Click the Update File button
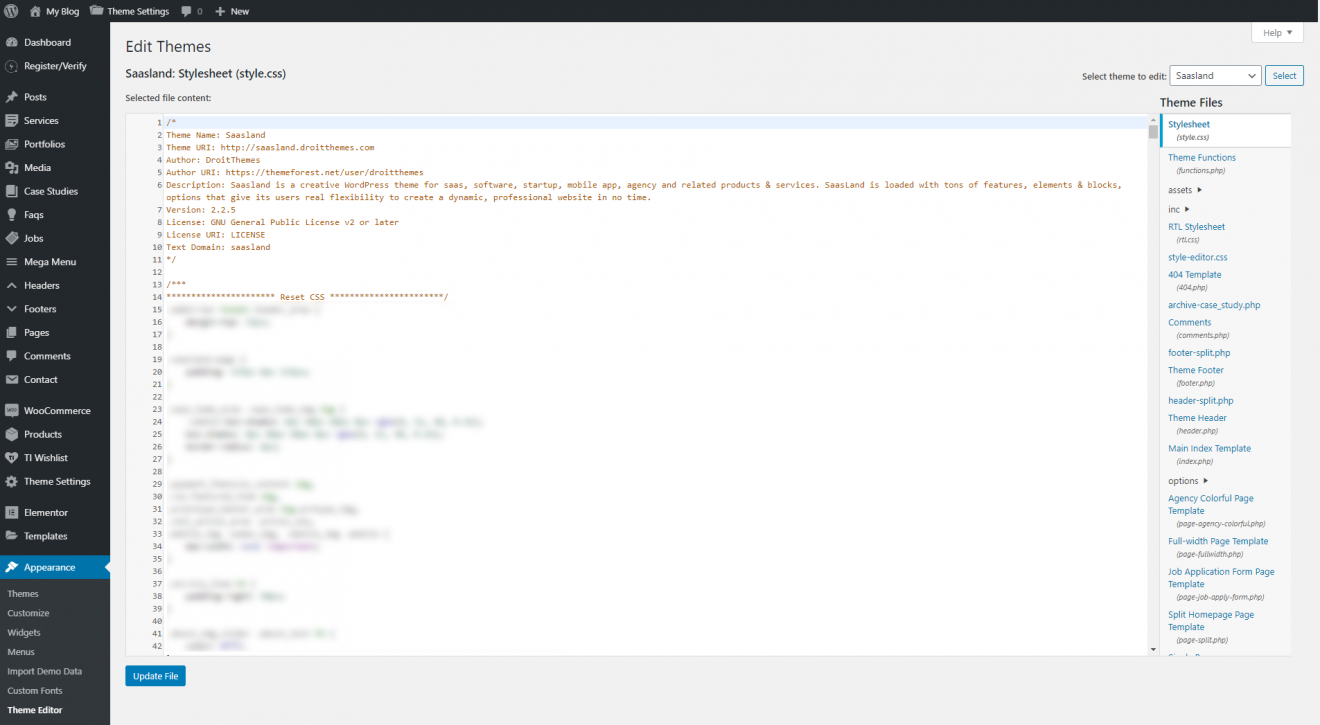The height and width of the screenshot is (725, 1320). click(x=155, y=676)
